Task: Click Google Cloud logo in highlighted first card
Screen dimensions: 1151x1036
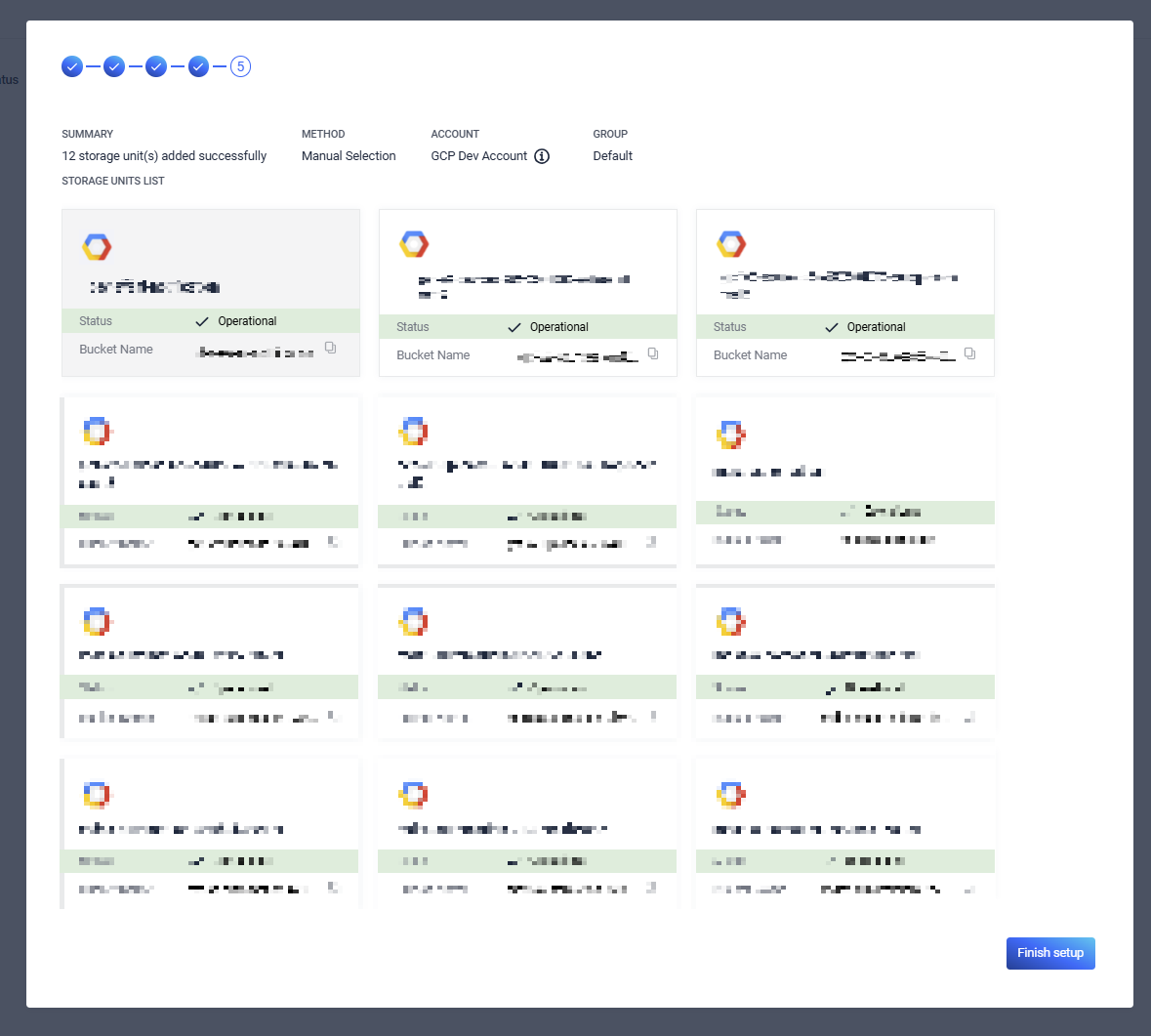Action: point(97,247)
